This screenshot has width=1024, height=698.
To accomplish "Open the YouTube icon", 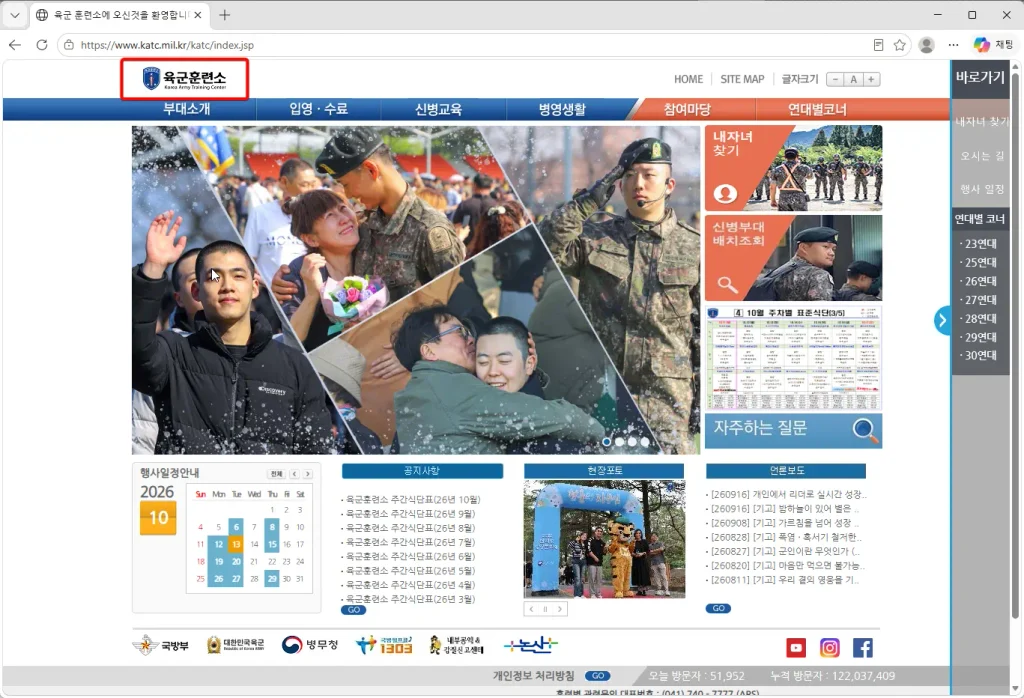I will point(795,648).
